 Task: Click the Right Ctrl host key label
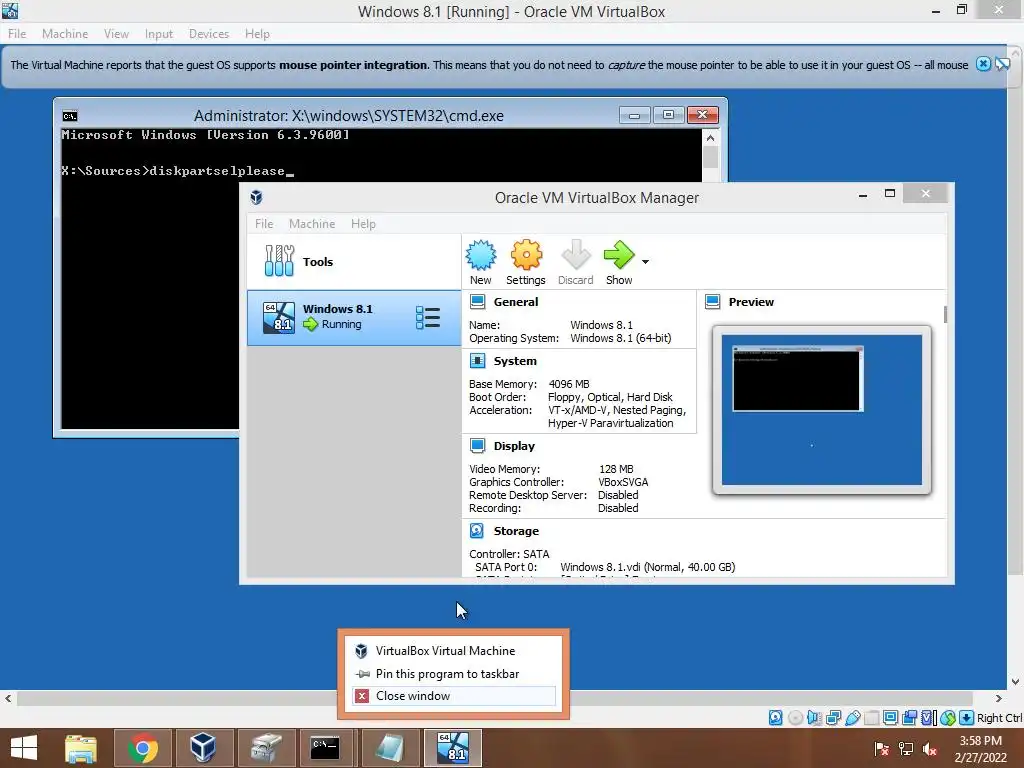[x=999, y=718]
